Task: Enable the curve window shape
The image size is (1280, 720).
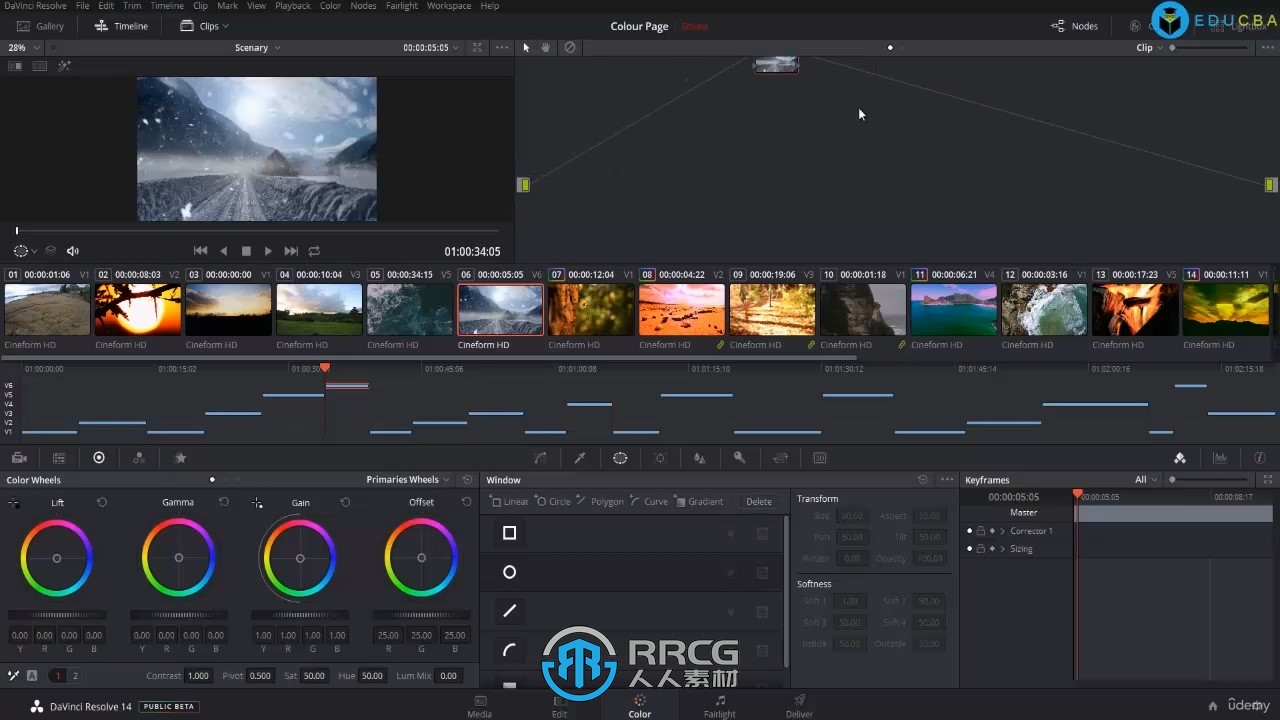Action: [509, 650]
